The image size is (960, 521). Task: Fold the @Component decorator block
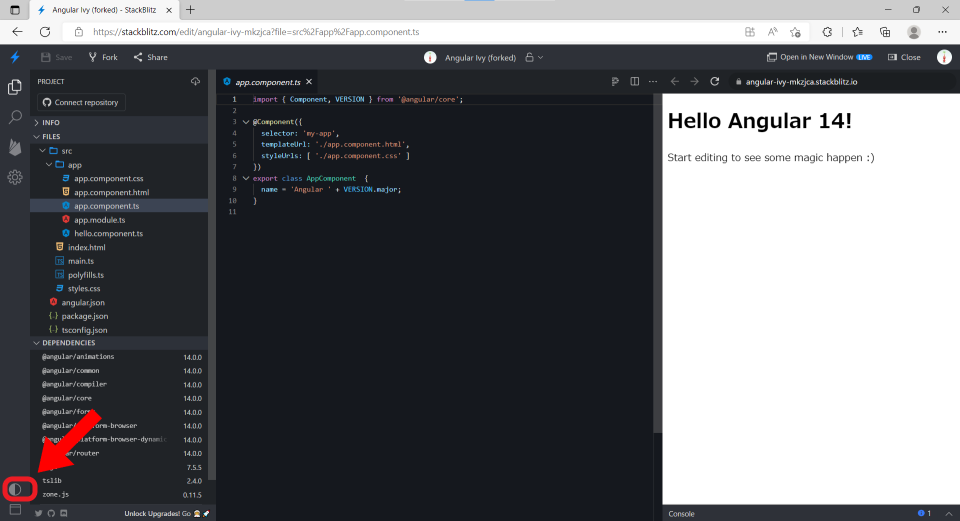(246, 122)
